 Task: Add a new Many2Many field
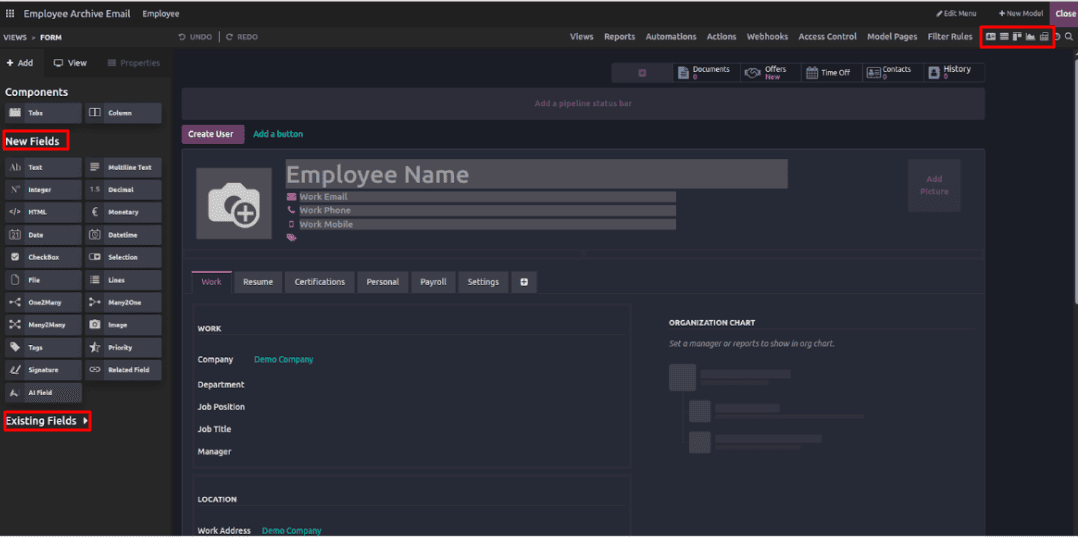click(x=43, y=325)
